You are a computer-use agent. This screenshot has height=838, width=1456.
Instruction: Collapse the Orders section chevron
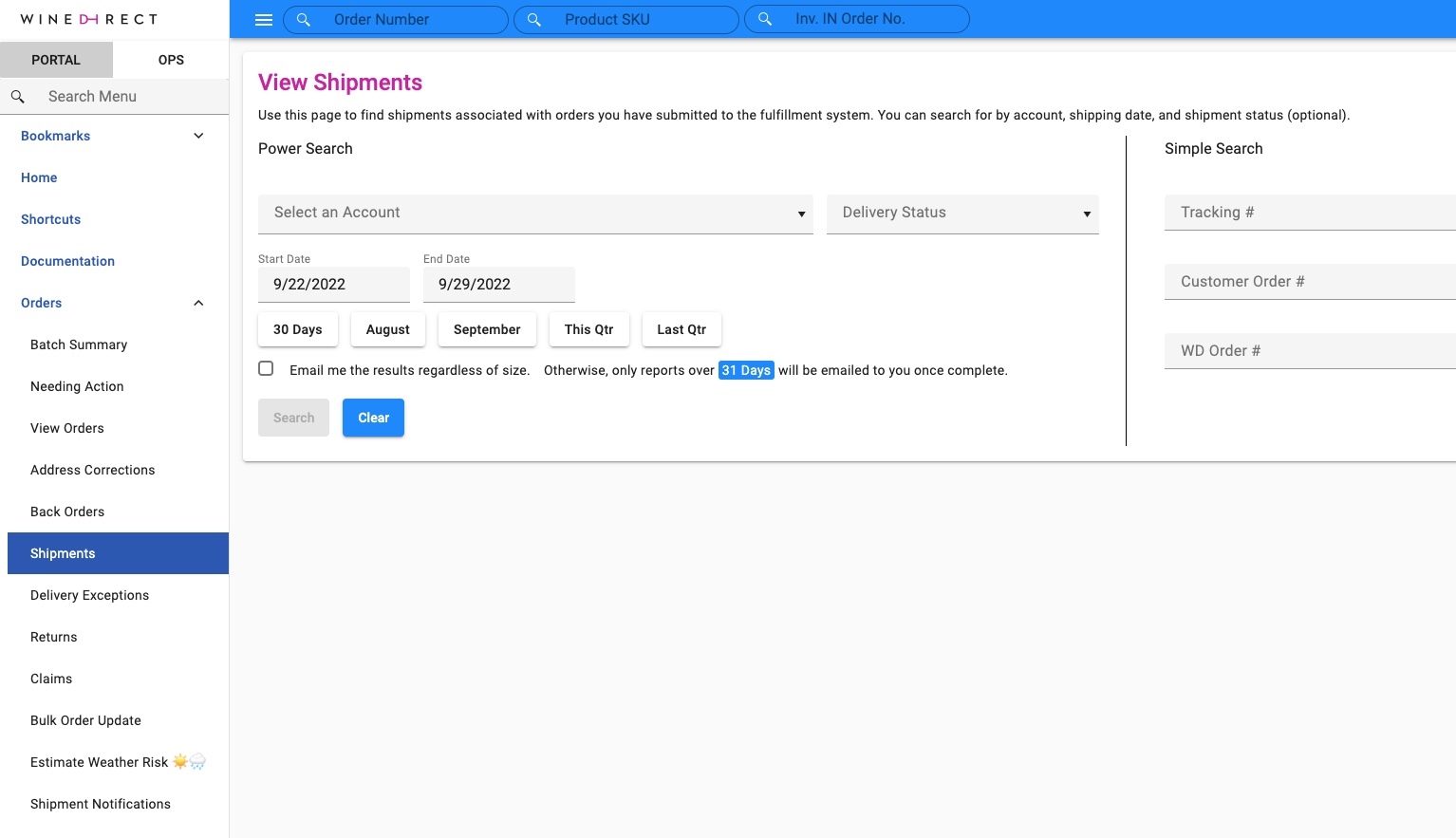(x=198, y=303)
